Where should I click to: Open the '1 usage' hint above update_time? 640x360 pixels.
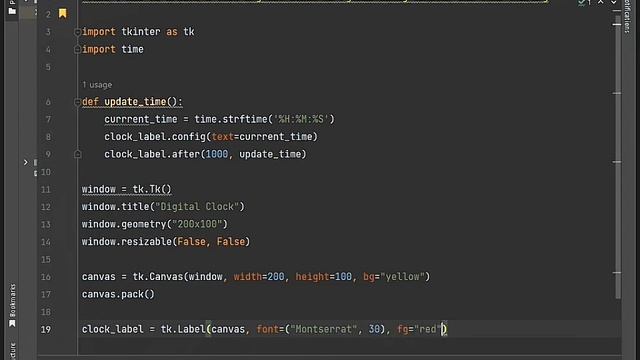pos(97,85)
